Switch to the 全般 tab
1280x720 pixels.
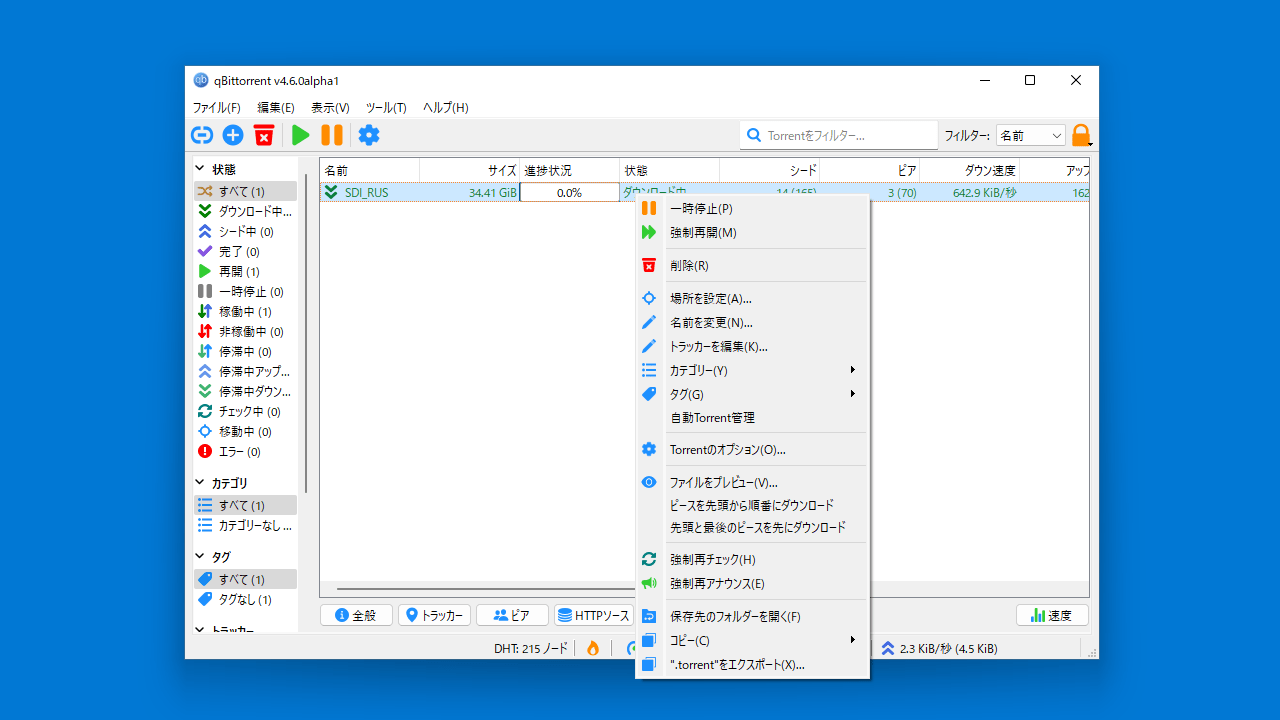click(x=356, y=615)
